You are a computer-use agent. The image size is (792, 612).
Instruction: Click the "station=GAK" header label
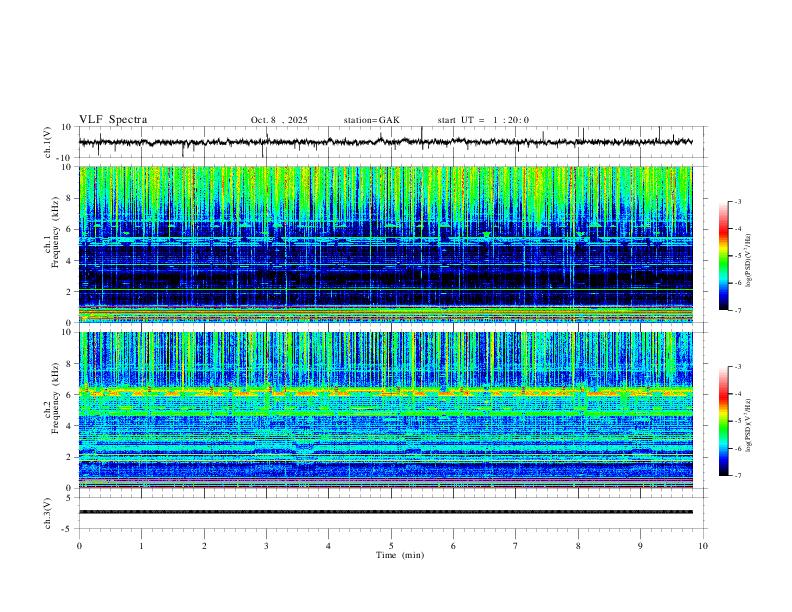pos(371,120)
